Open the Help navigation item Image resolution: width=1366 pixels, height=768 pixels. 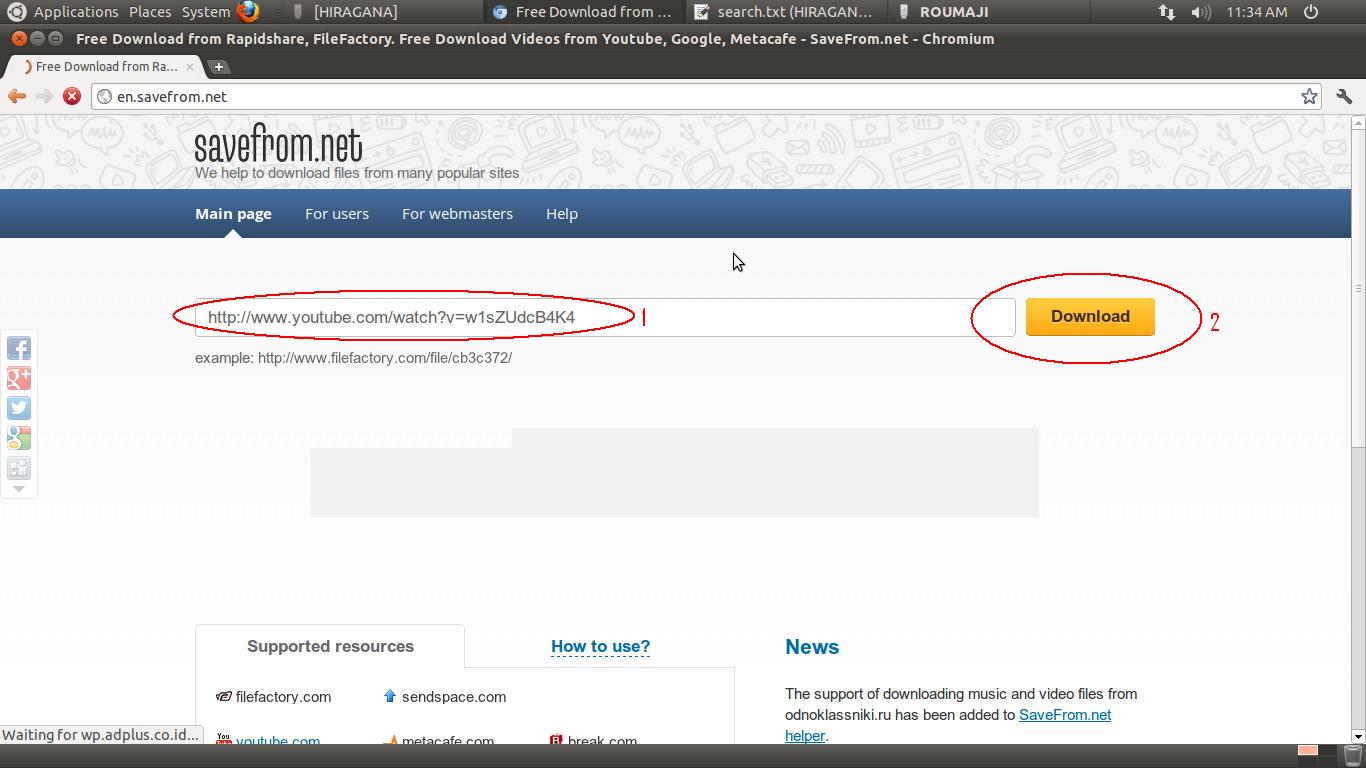(x=562, y=214)
